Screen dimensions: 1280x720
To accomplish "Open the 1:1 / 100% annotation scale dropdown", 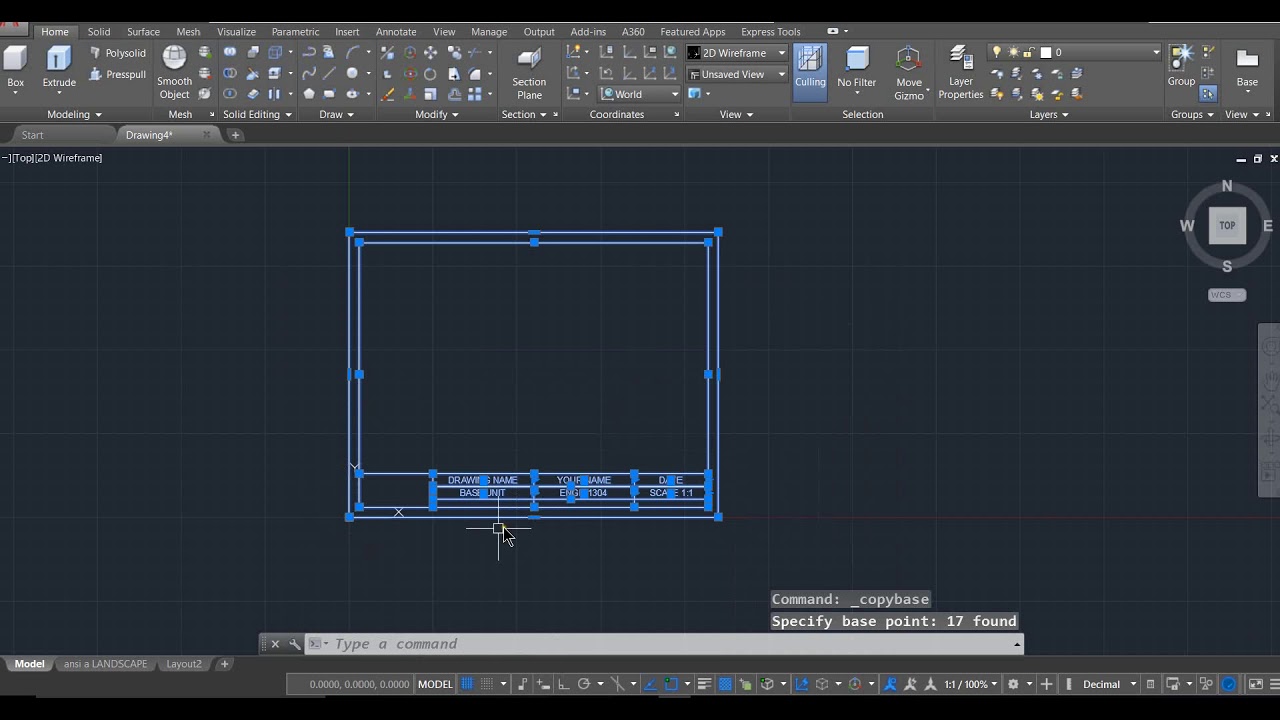I will tap(971, 684).
